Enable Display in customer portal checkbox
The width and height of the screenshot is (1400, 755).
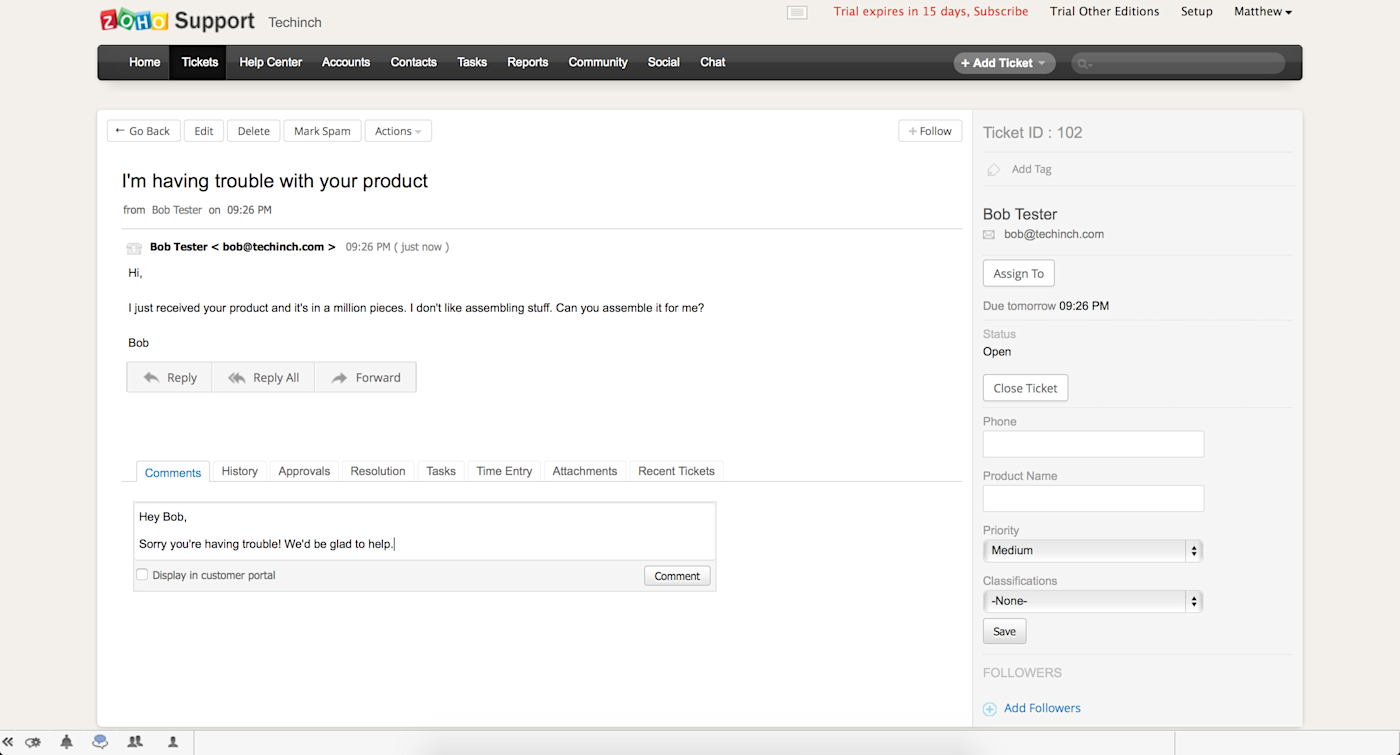pos(142,574)
